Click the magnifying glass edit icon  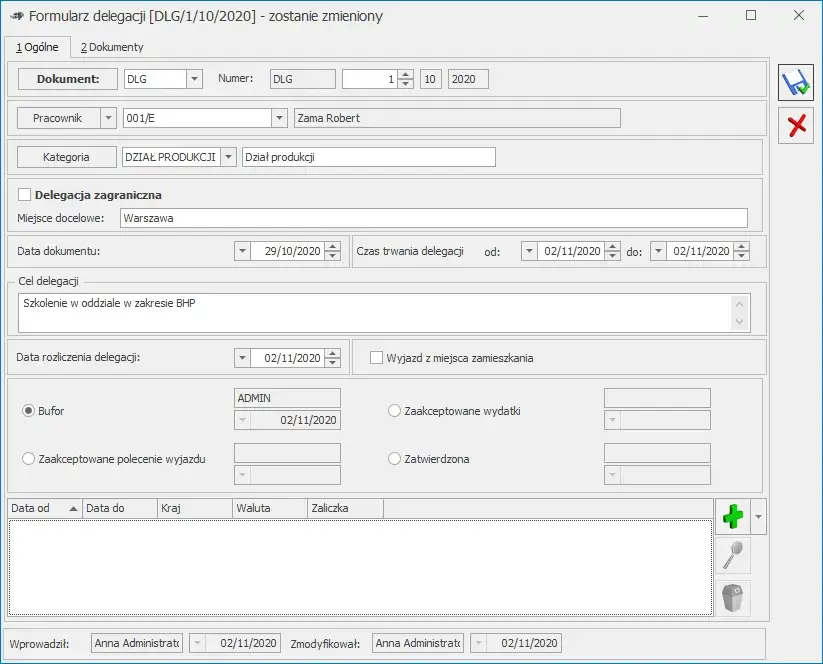click(x=733, y=555)
